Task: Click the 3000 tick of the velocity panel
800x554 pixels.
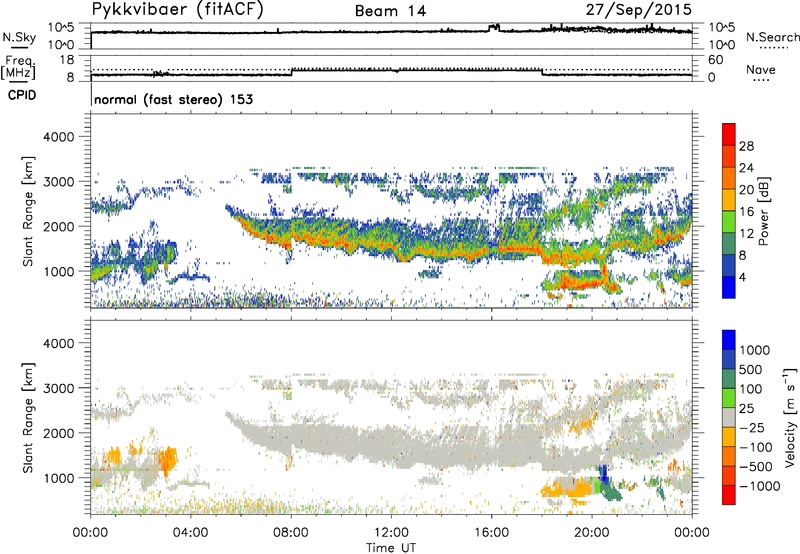Action: [59, 388]
